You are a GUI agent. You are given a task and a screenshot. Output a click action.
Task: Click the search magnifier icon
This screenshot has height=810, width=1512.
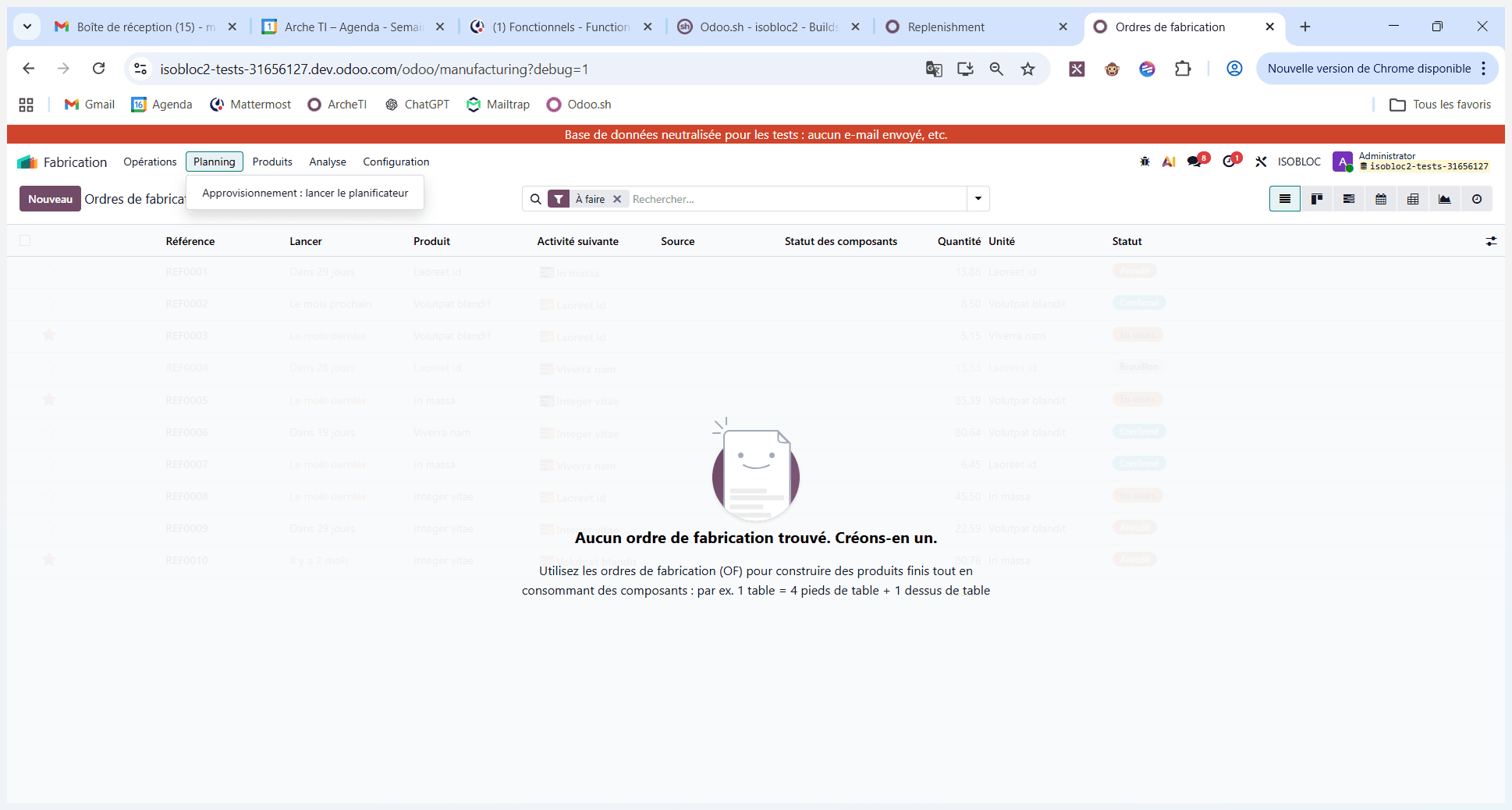click(536, 199)
